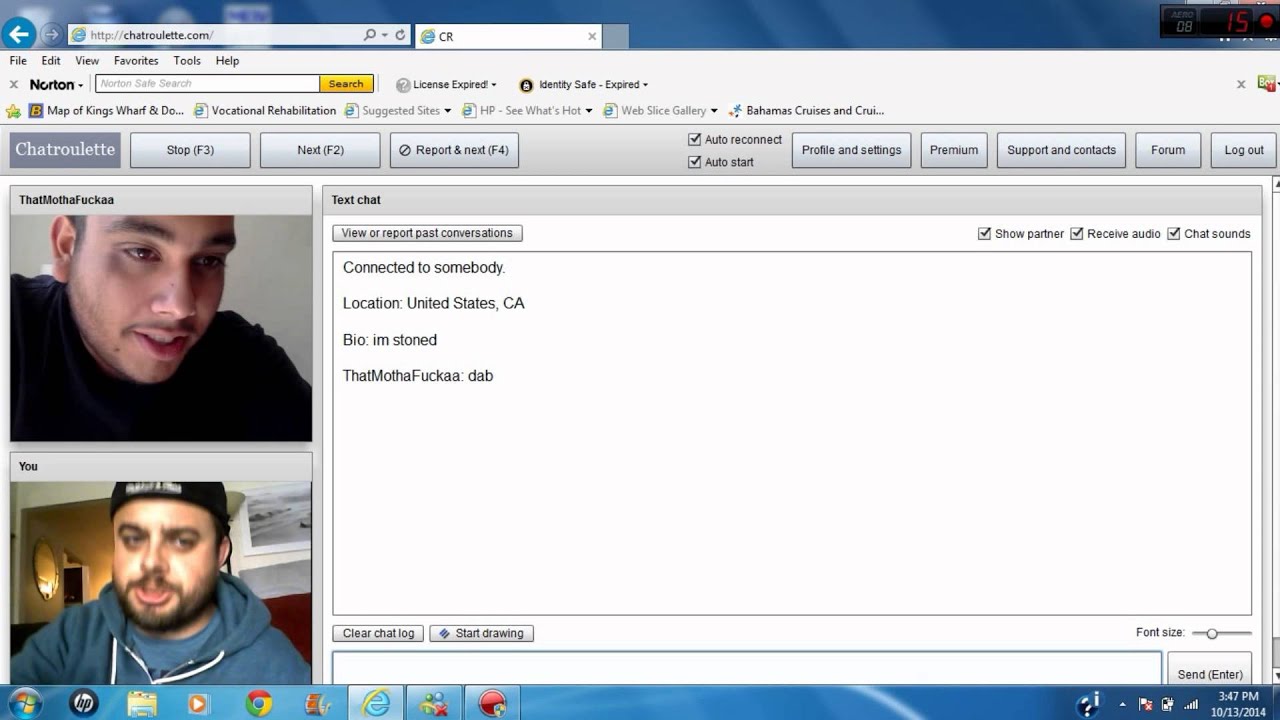Click the red recorder icon in taskbar
The image size is (1280, 720).
(492, 704)
